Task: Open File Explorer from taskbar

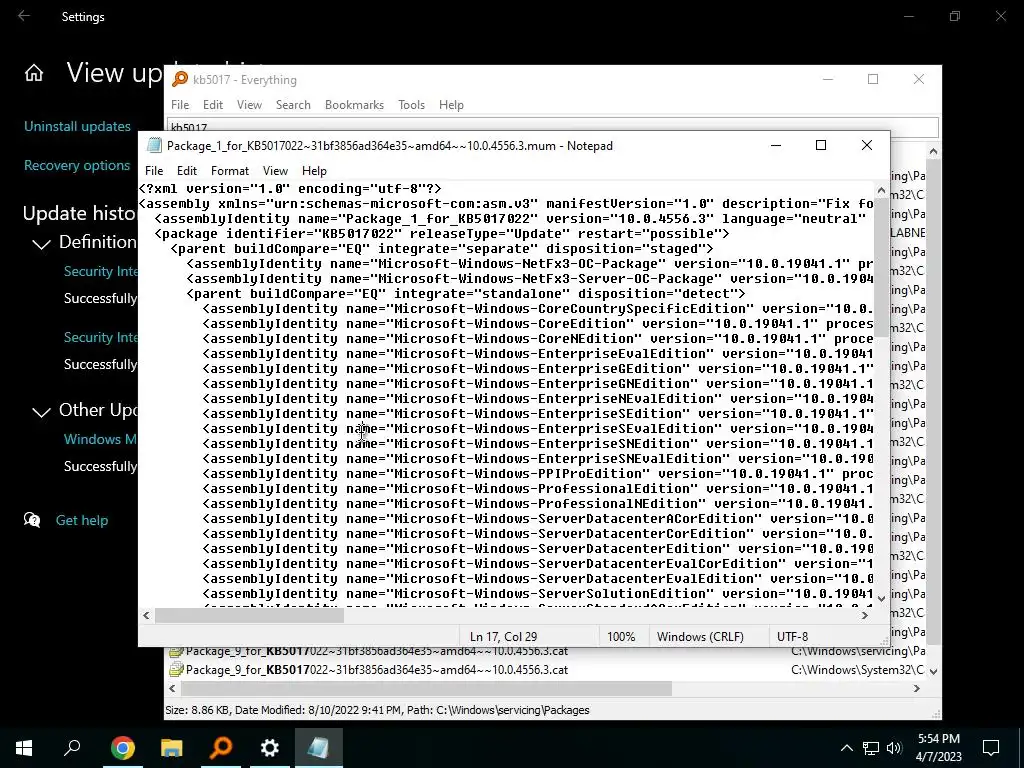Action: click(x=172, y=748)
